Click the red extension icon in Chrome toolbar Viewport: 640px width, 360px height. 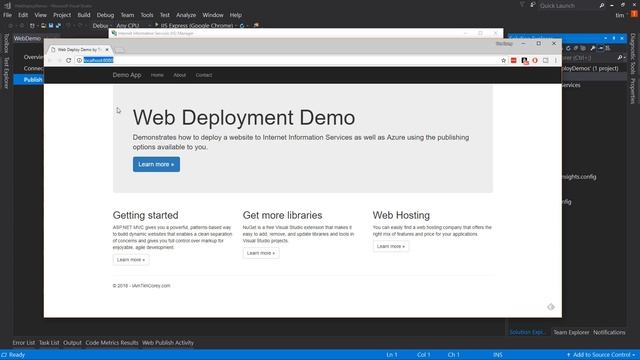514,60
